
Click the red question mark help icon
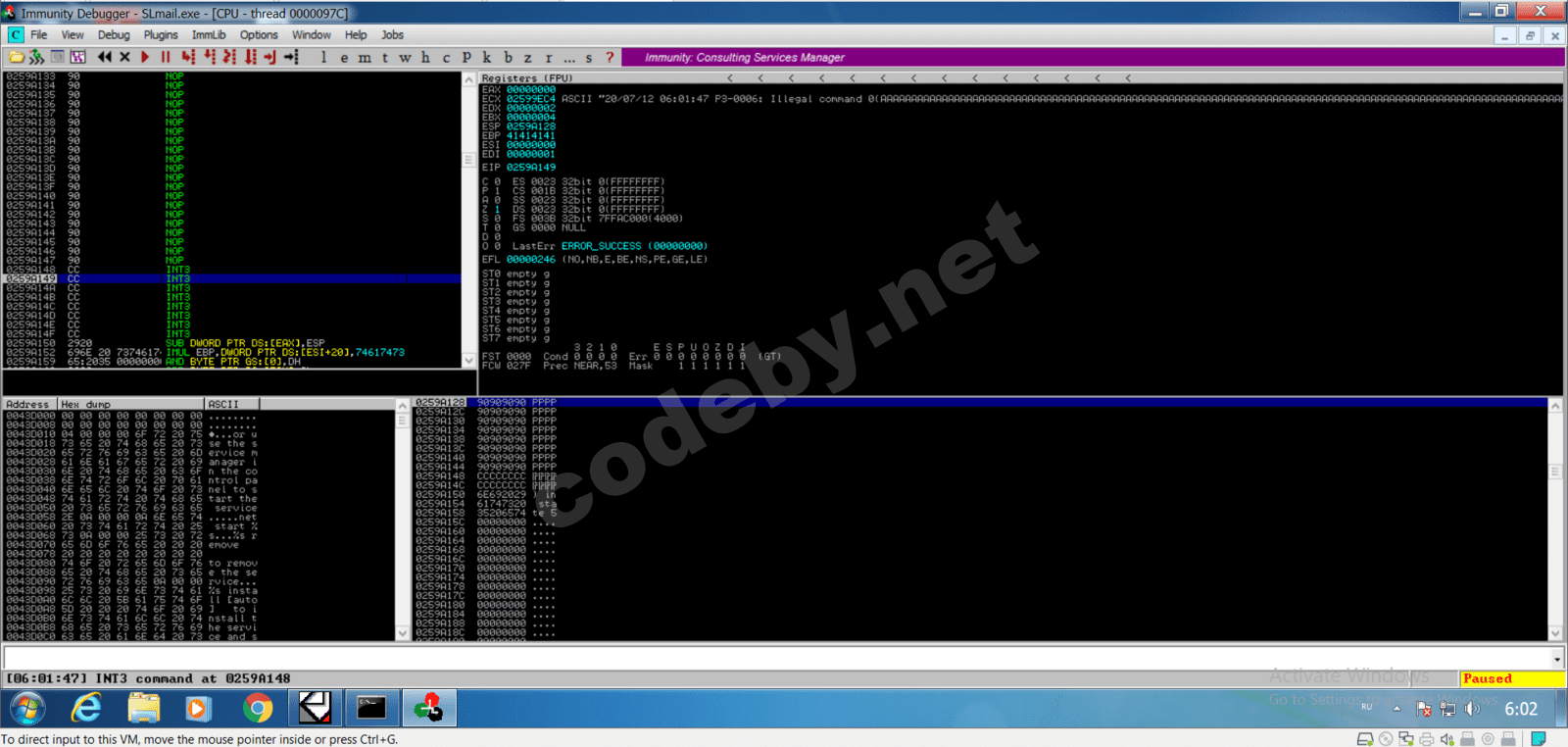click(610, 58)
